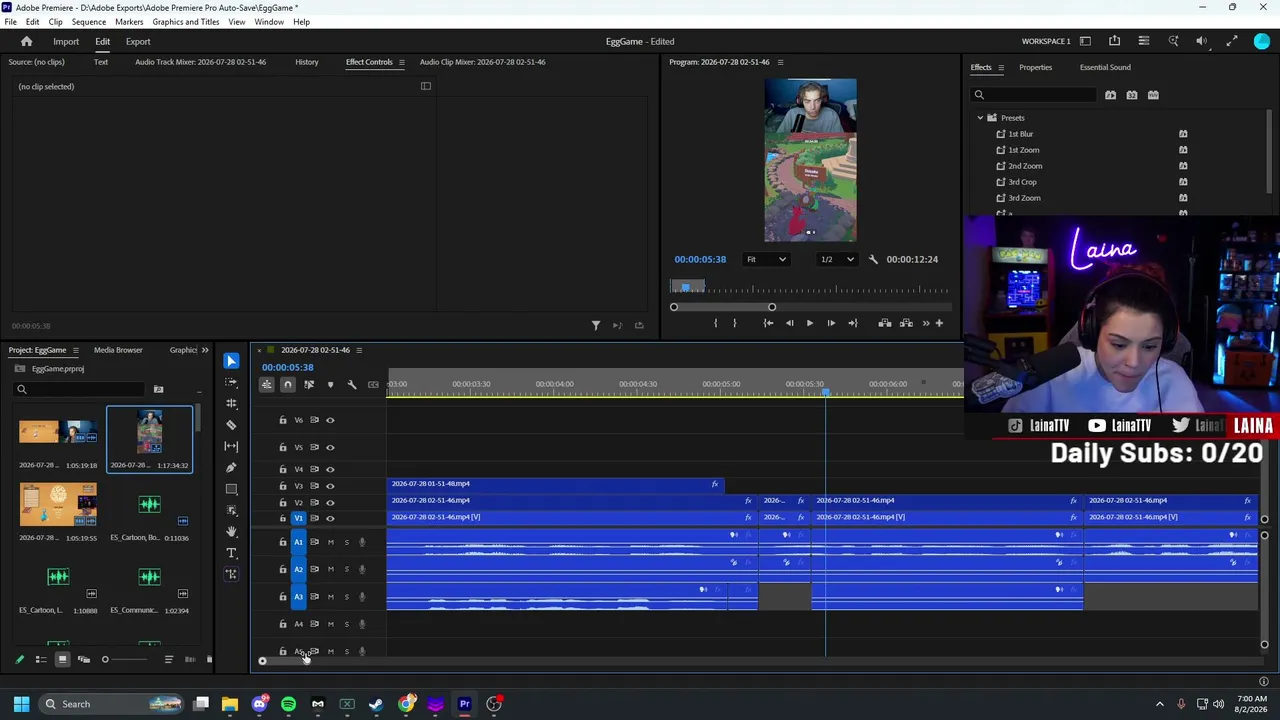
Task: Switch Project panel to icon view
Action: (x=62, y=659)
